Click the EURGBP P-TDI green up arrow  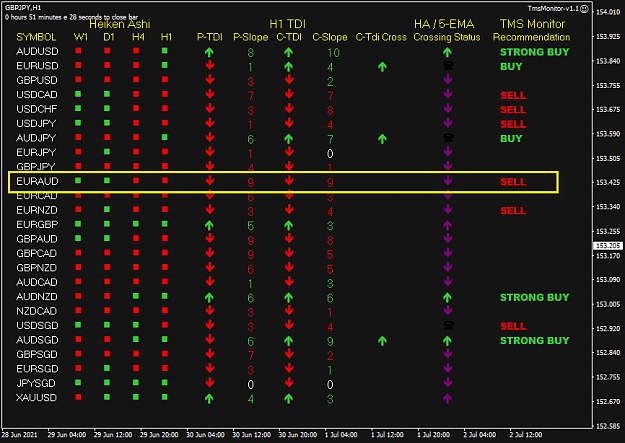(209, 225)
